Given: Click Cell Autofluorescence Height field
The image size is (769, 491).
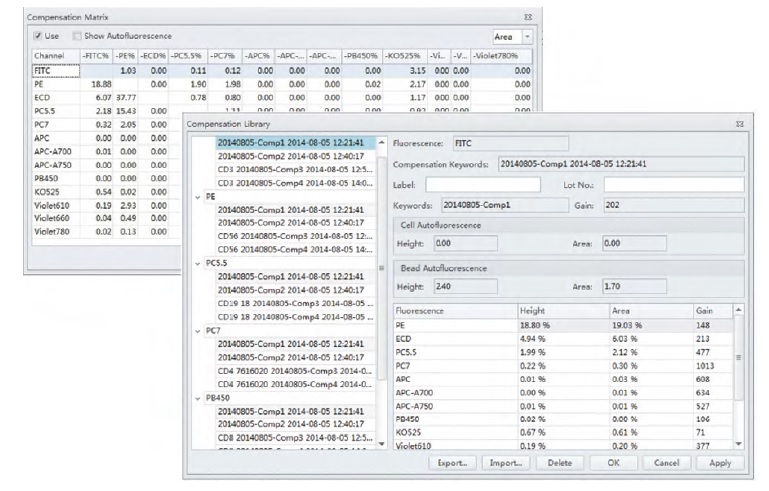Looking at the screenshot, I should 465,243.
